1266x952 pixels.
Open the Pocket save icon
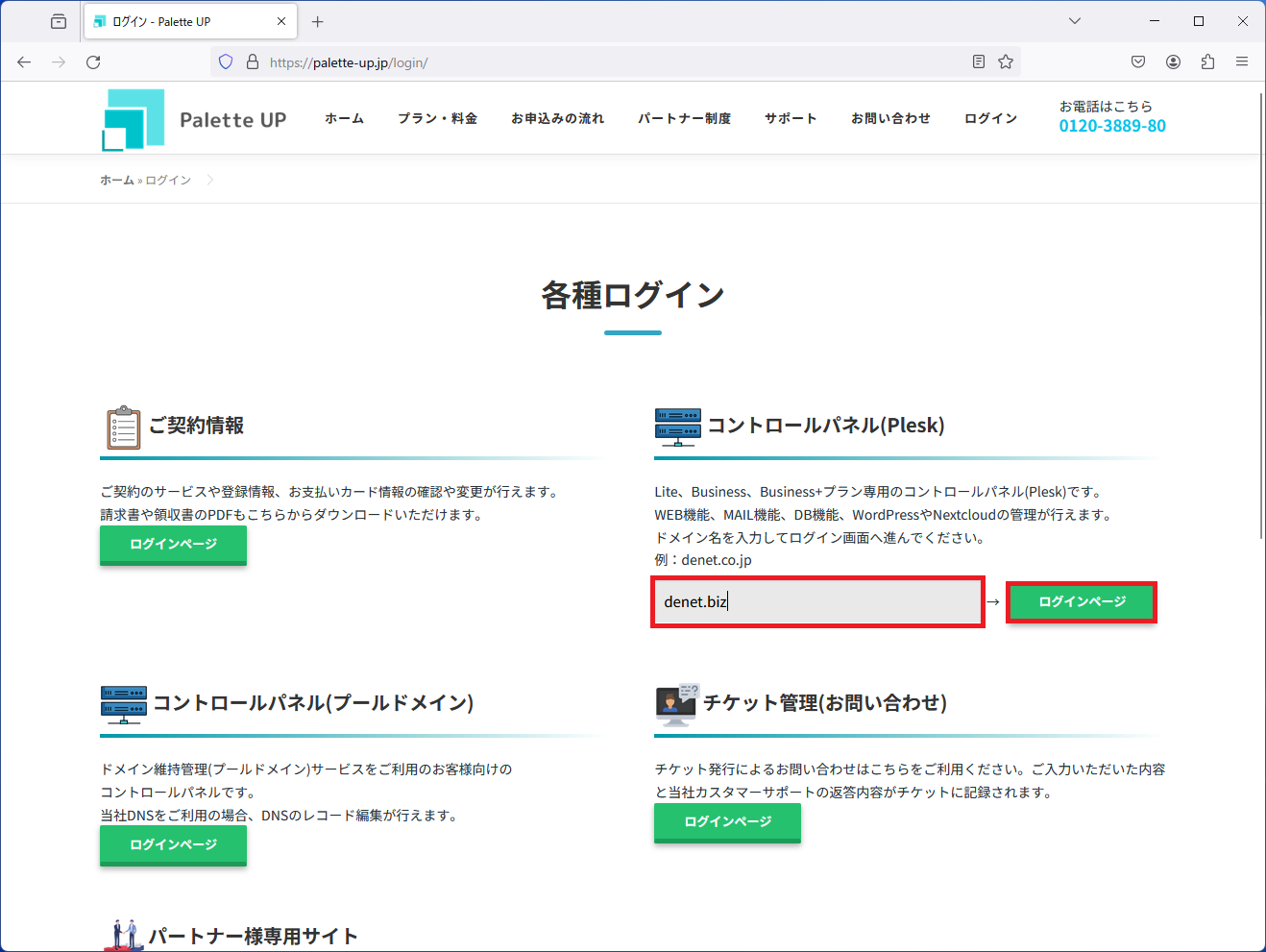[x=1138, y=61]
